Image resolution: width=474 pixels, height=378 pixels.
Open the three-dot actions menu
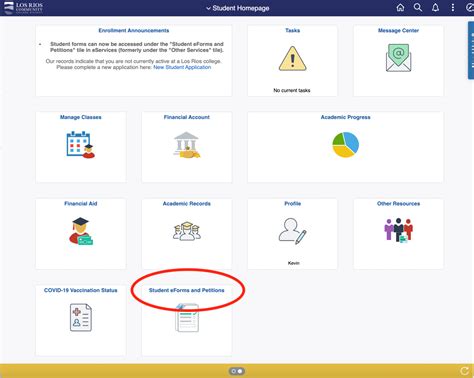click(x=453, y=8)
